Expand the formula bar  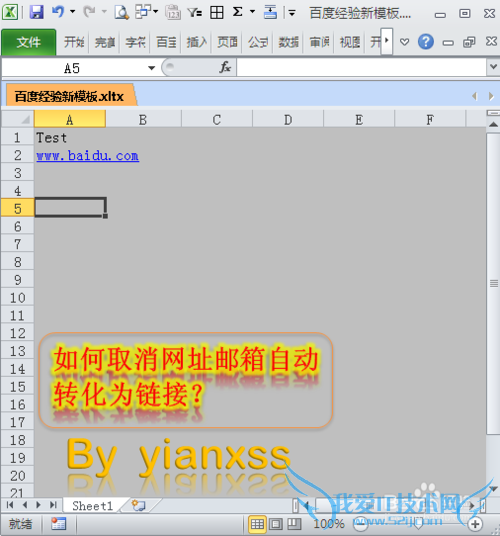click(x=493, y=67)
